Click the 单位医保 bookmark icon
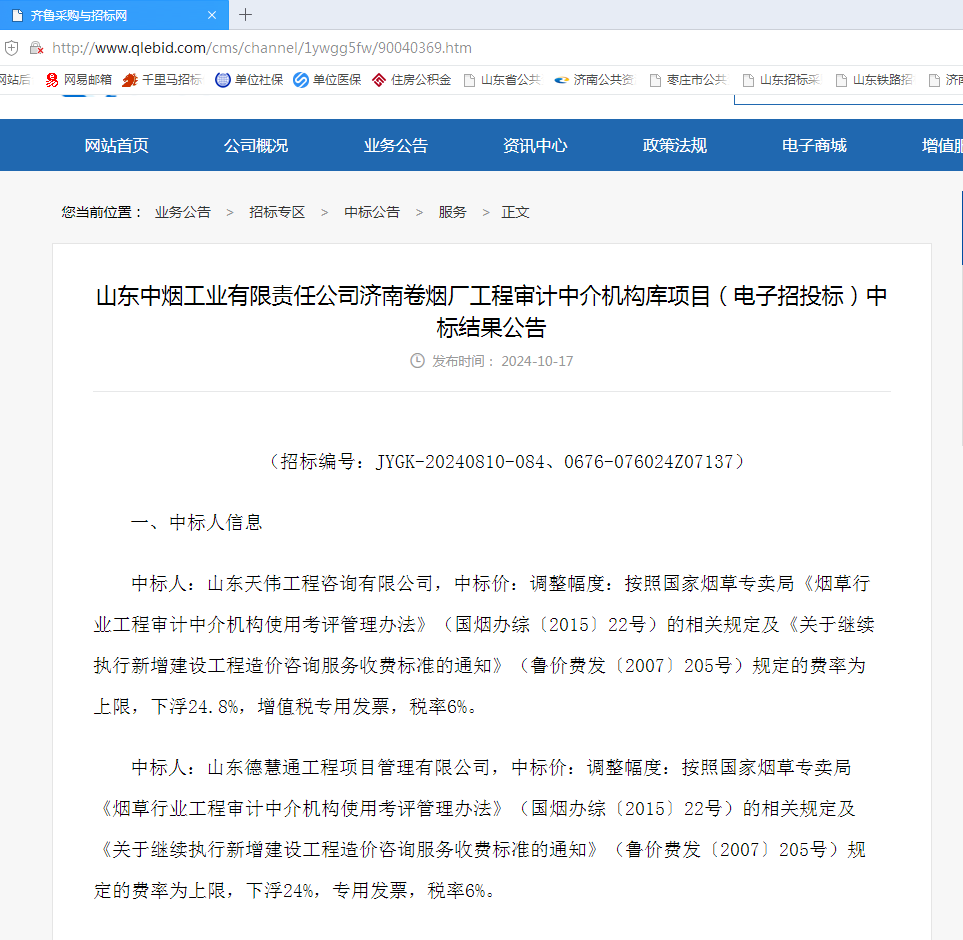Image resolution: width=963 pixels, height=940 pixels. click(x=300, y=80)
